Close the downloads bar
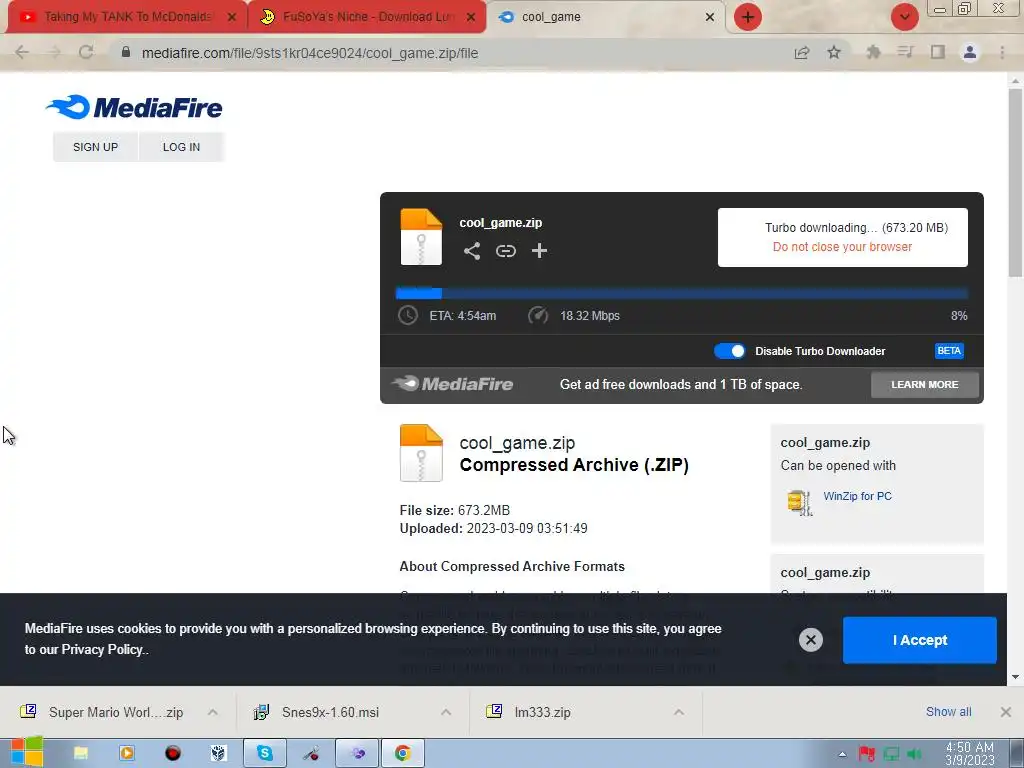1024x768 pixels. [x=1006, y=712]
